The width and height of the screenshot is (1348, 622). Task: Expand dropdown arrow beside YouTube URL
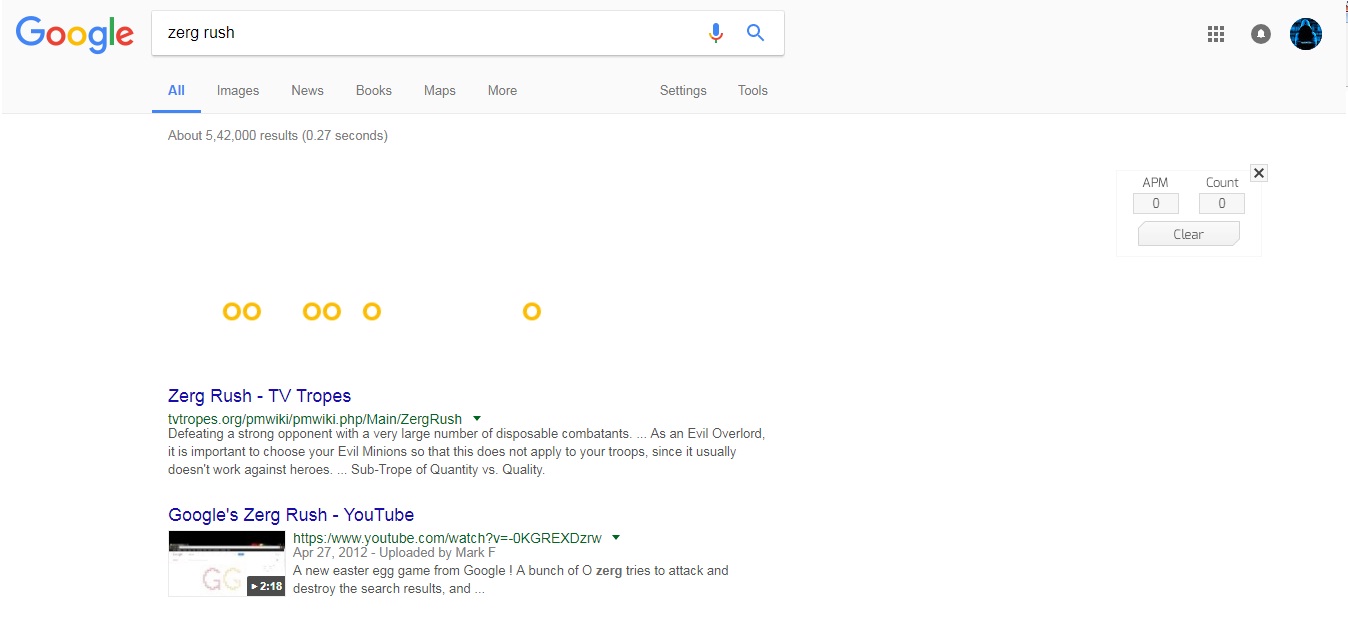[616, 537]
